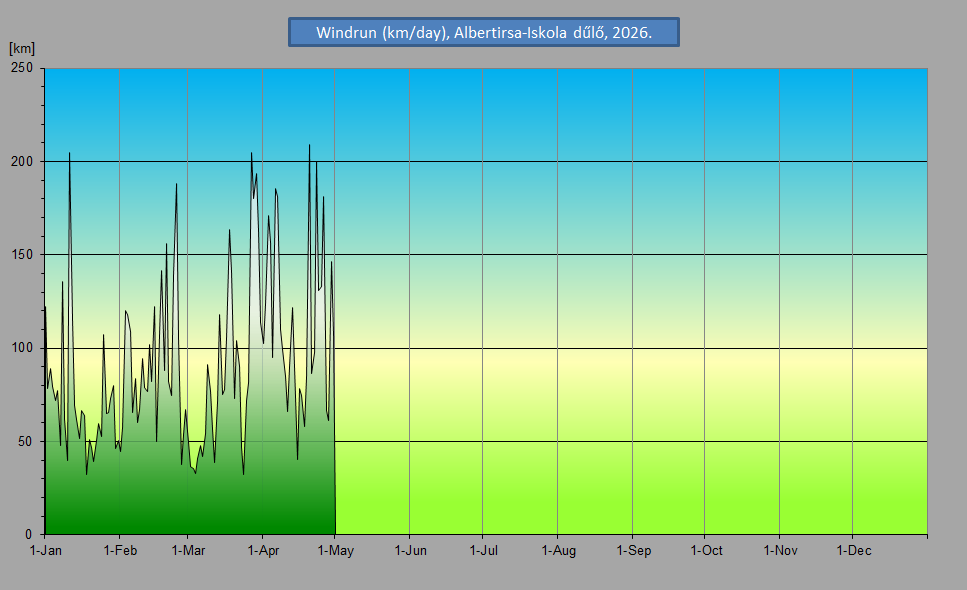This screenshot has width=967, height=590.
Task: Select the 1-Oct axis label
Action: (706, 551)
